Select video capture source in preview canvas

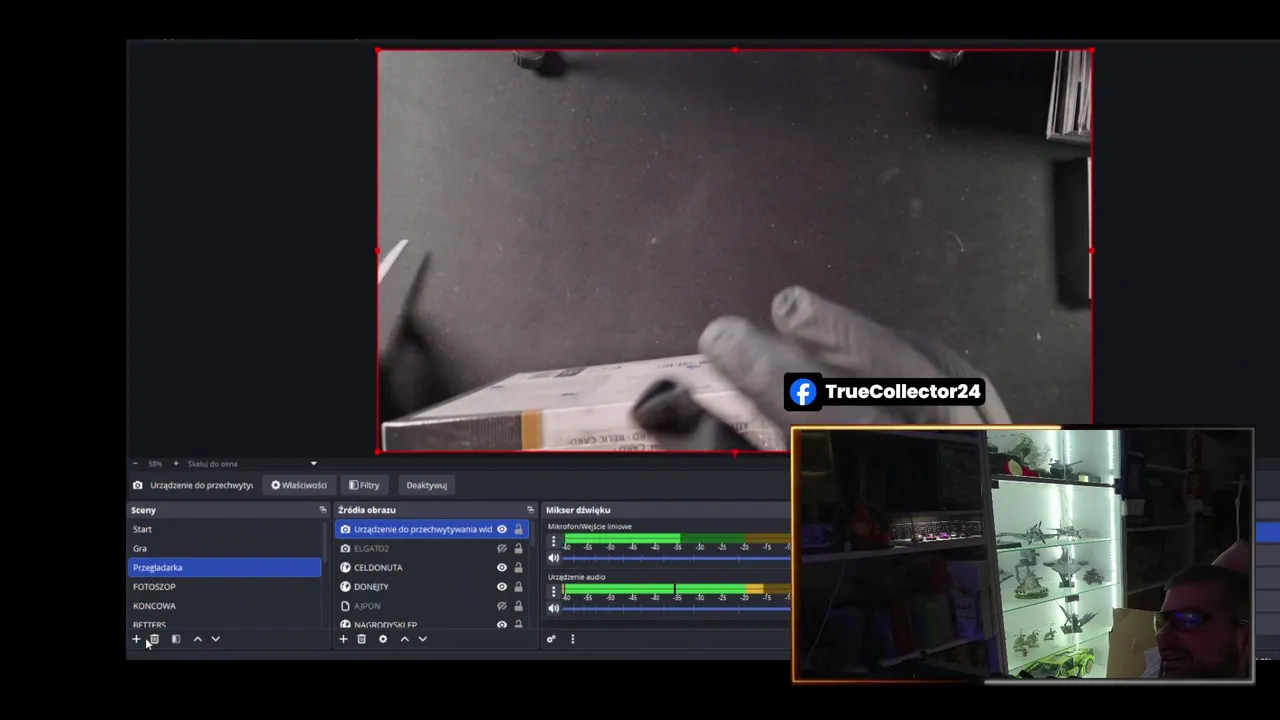coord(734,250)
